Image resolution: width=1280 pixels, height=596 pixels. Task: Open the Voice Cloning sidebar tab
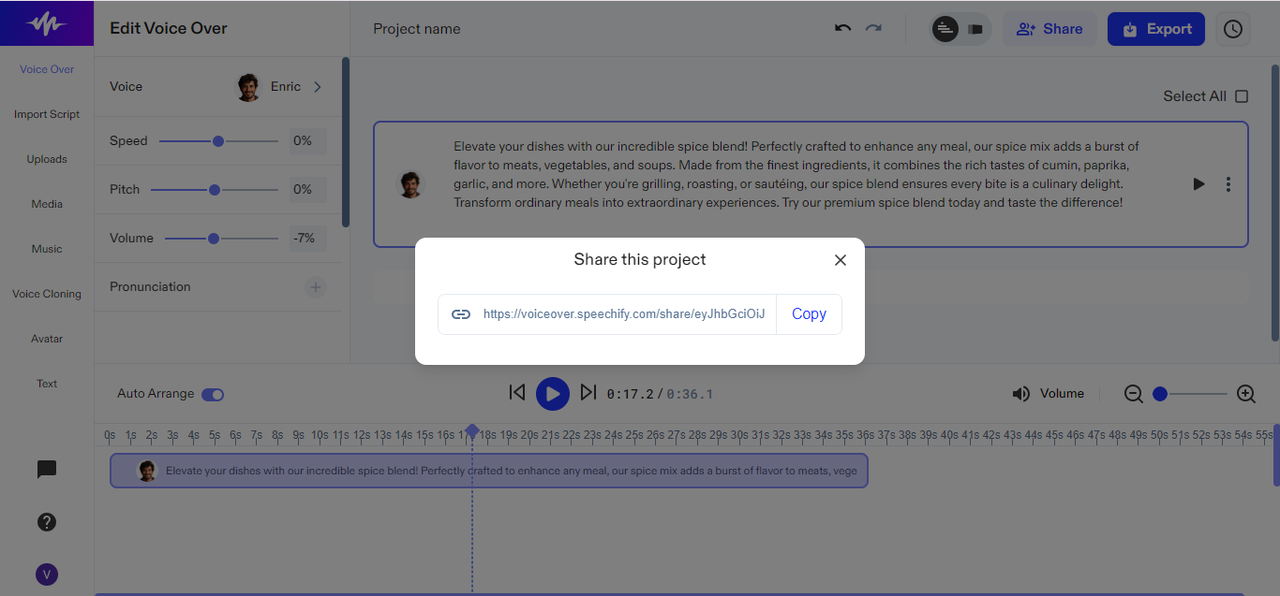click(47, 294)
